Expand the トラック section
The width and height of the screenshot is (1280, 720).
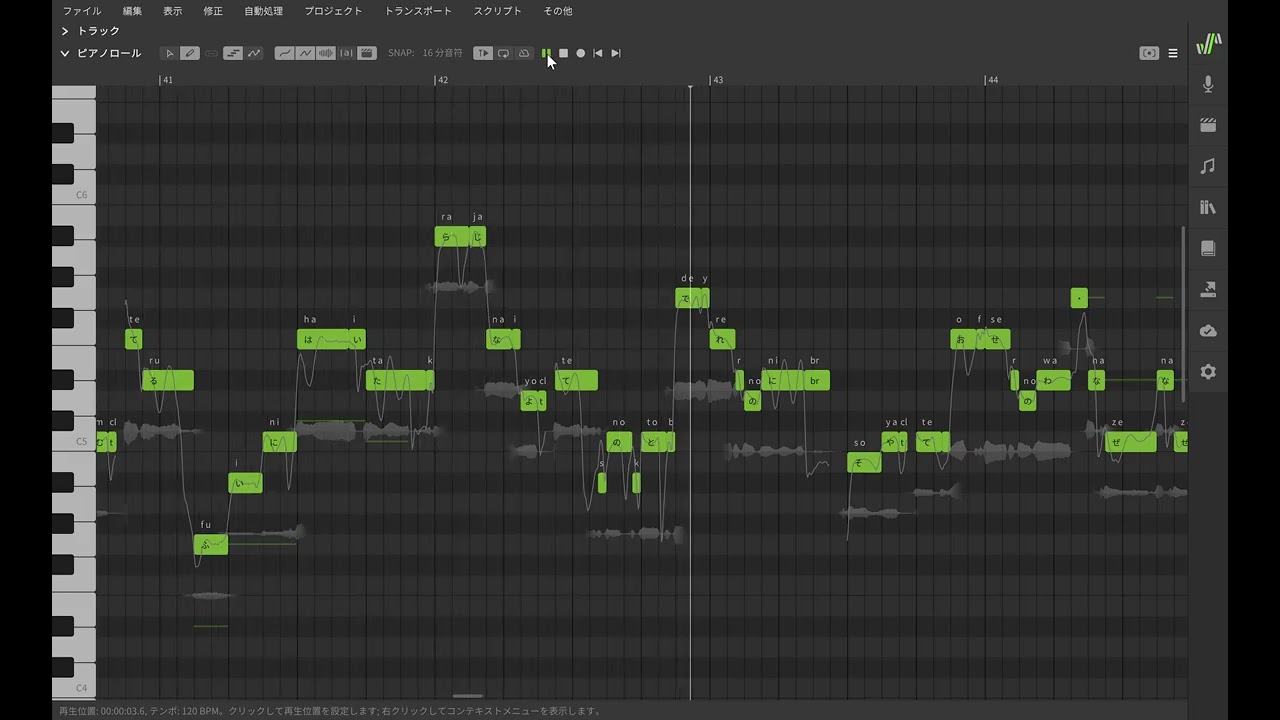pos(65,31)
